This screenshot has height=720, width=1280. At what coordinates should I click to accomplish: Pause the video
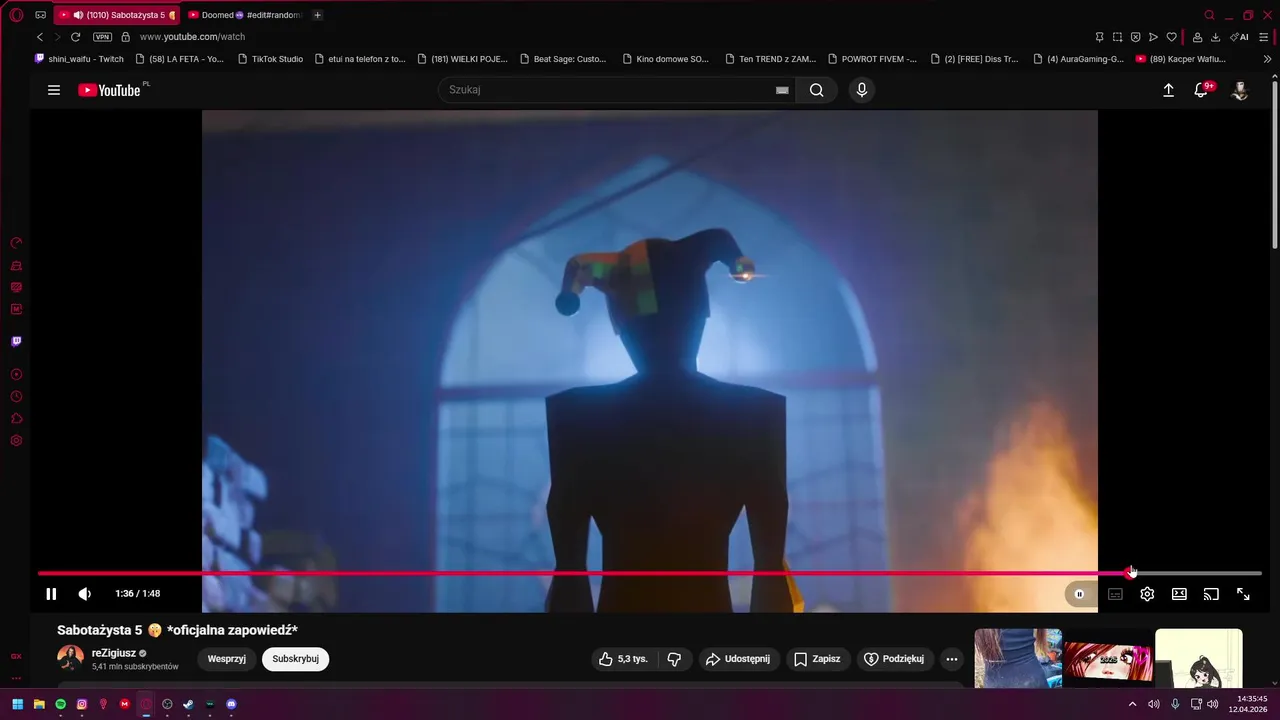coord(51,594)
